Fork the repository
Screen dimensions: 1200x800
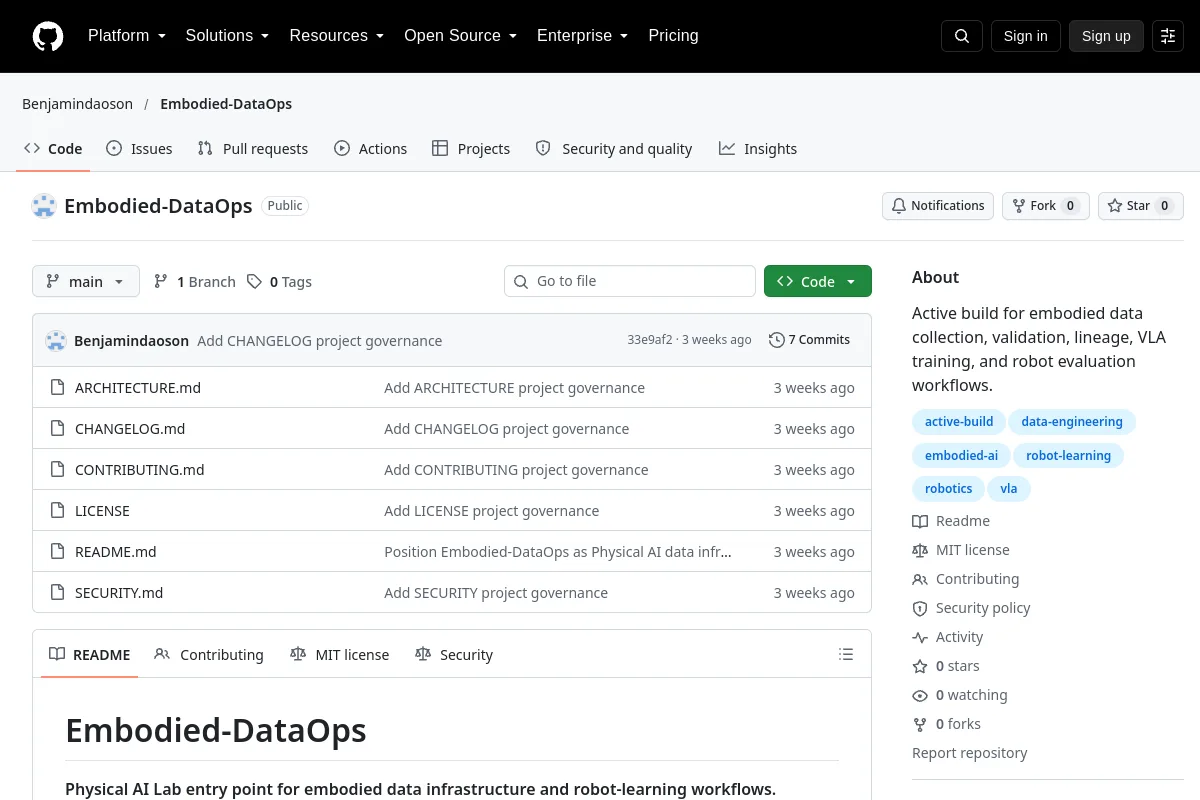(1046, 206)
